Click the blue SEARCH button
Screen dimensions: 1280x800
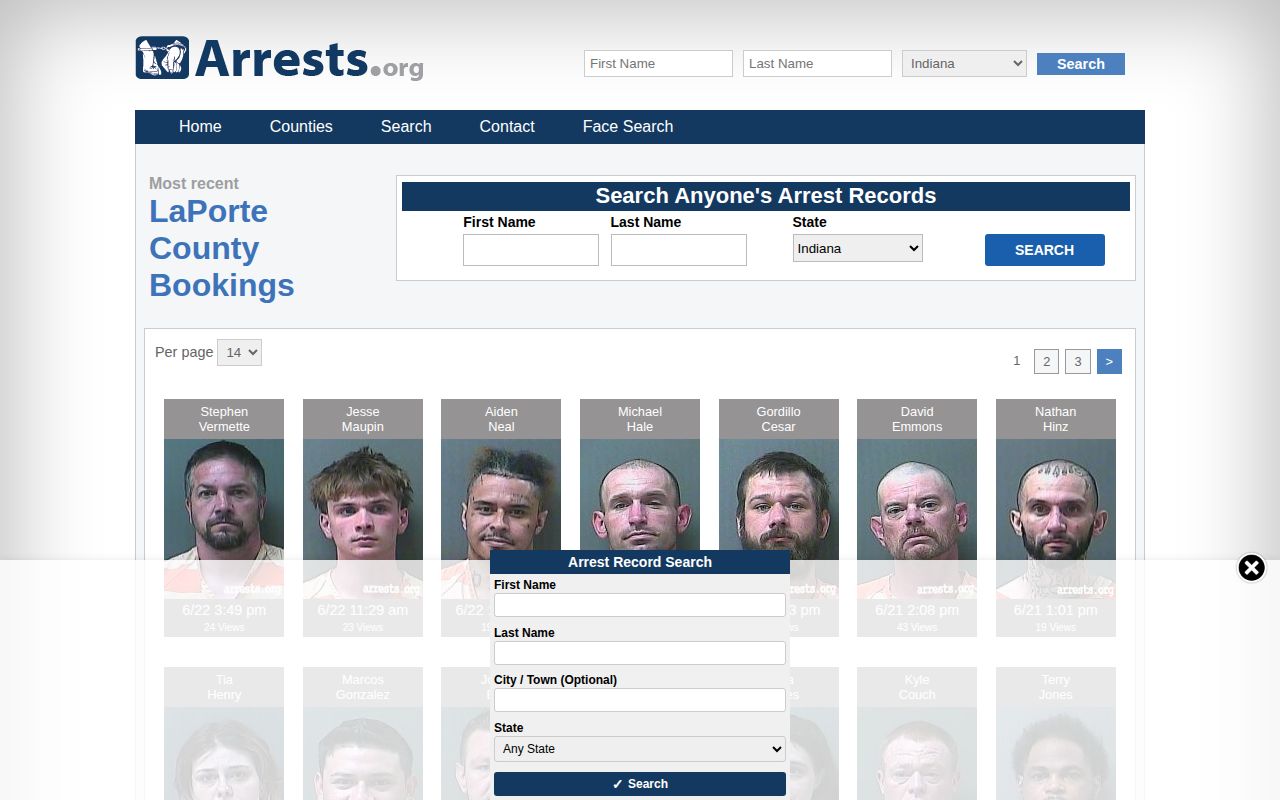point(1045,250)
